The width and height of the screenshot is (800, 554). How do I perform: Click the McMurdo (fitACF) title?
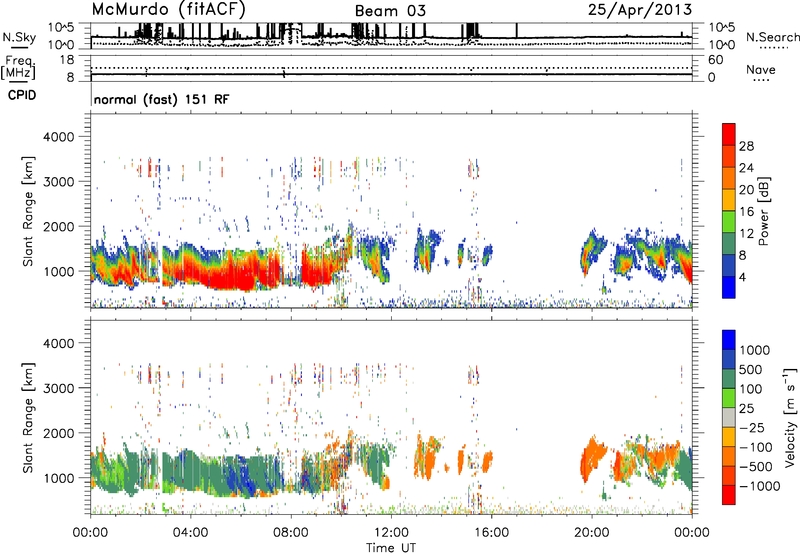(x=168, y=10)
